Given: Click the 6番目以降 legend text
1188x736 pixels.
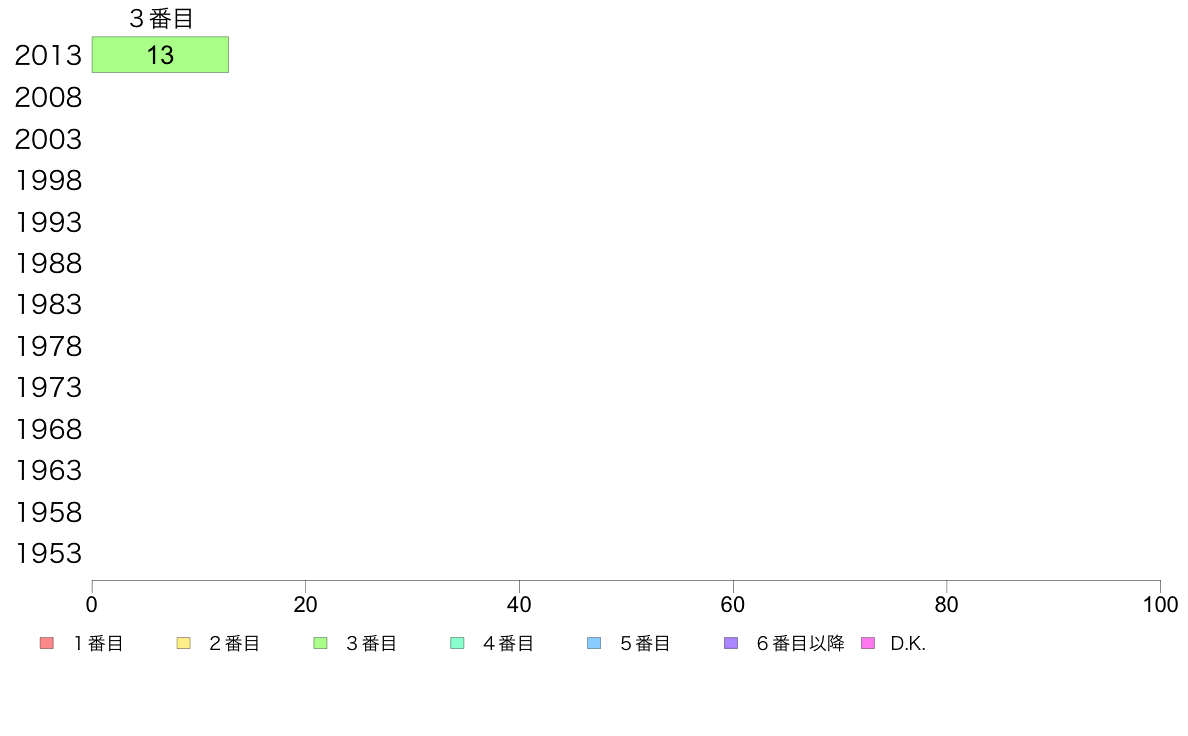Looking at the screenshot, I should click(800, 644).
